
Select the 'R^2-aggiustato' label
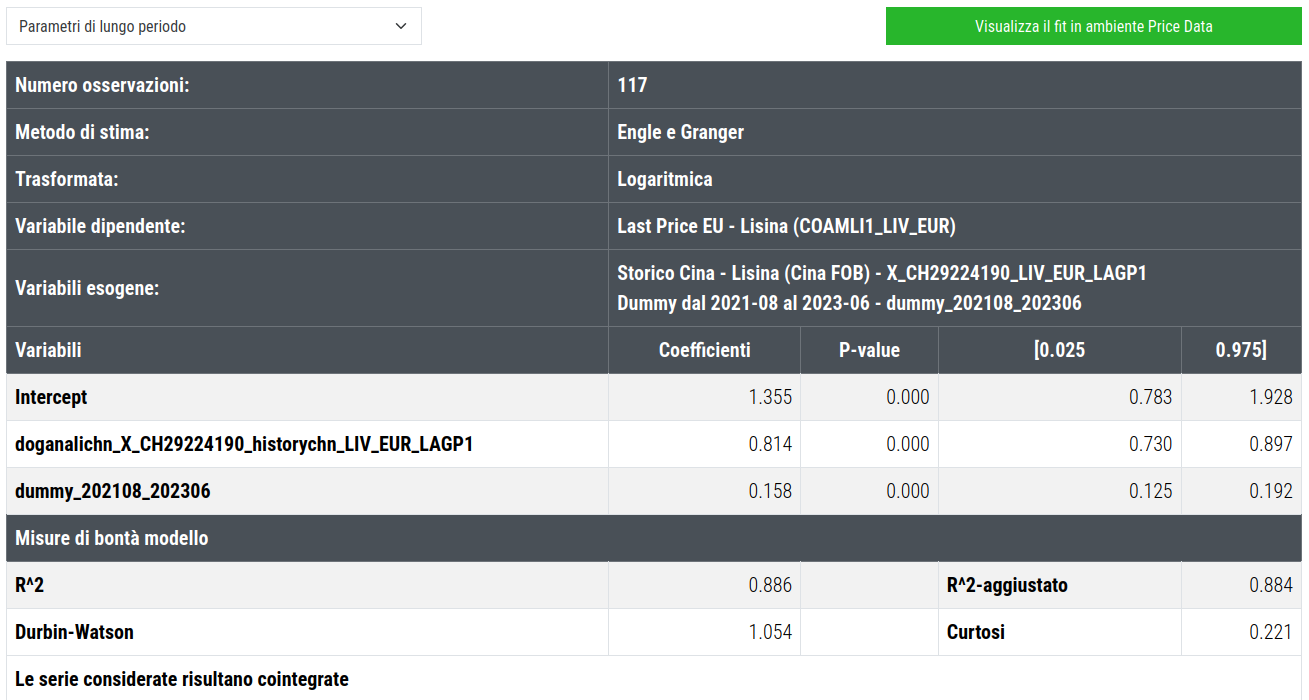tap(1007, 585)
